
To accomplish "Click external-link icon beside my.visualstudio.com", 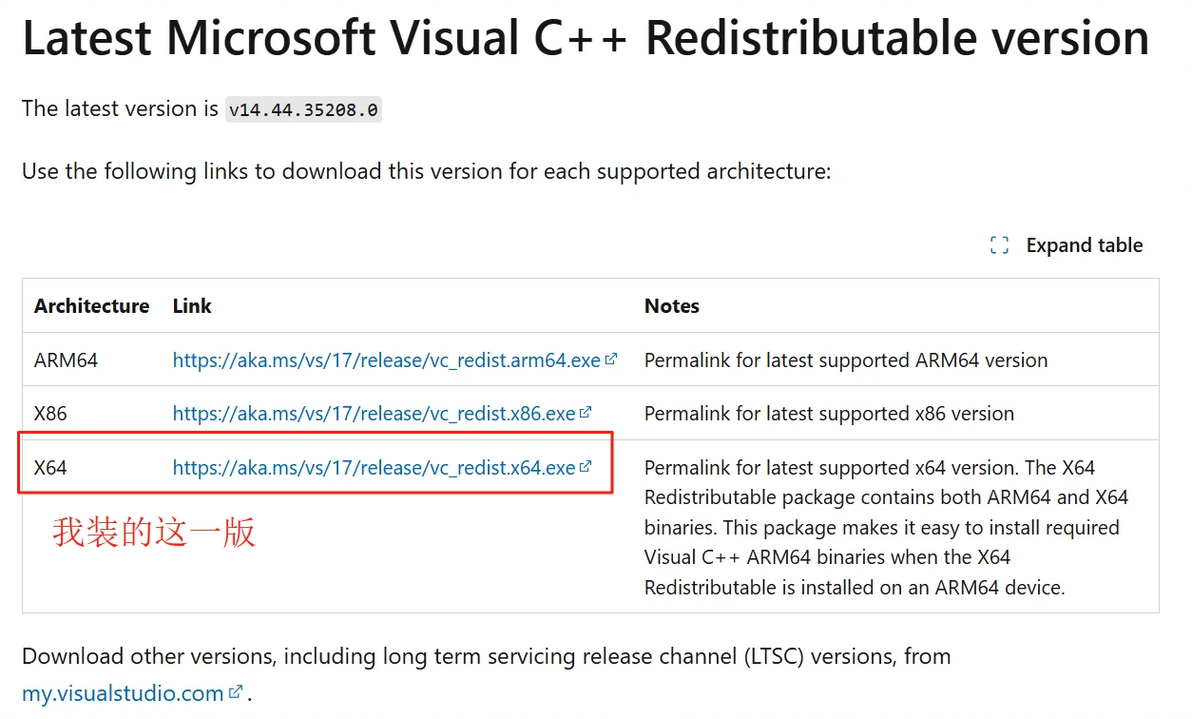I will (235, 692).
